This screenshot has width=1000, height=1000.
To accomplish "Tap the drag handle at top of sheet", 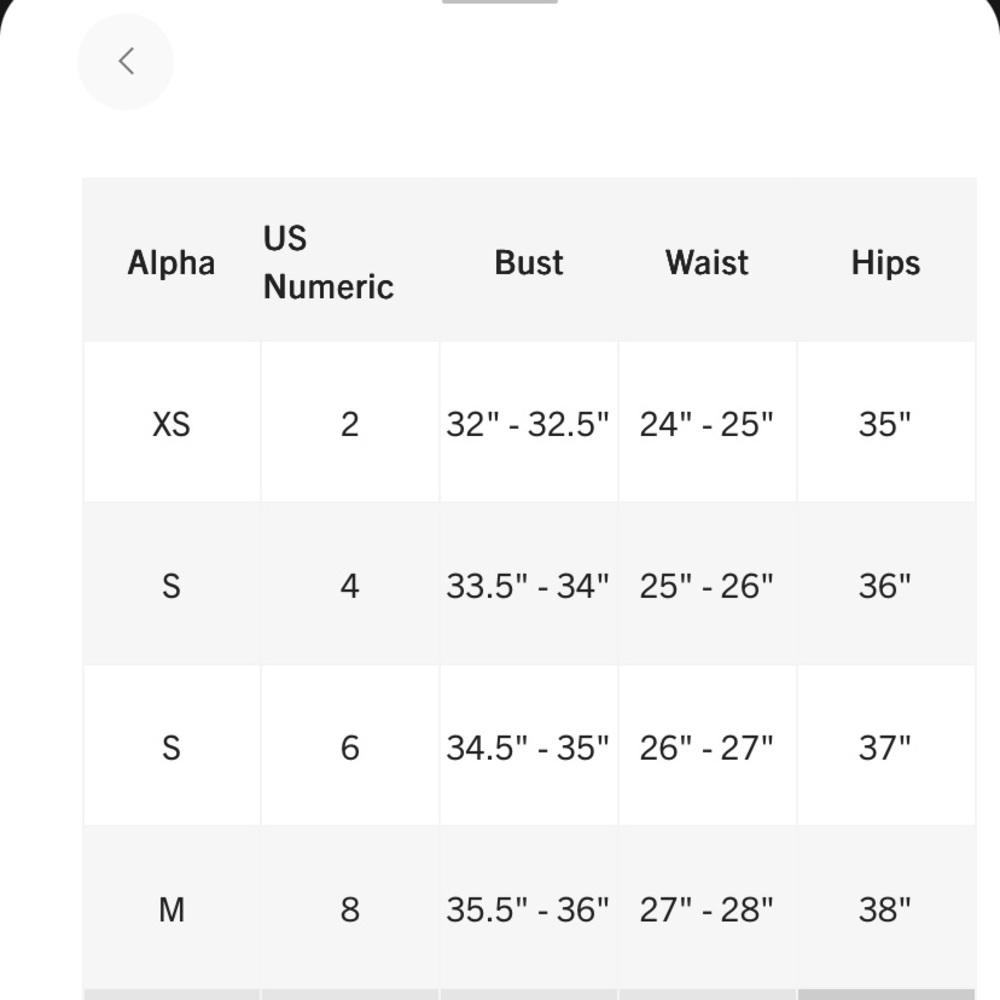I will click(x=499, y=2).
